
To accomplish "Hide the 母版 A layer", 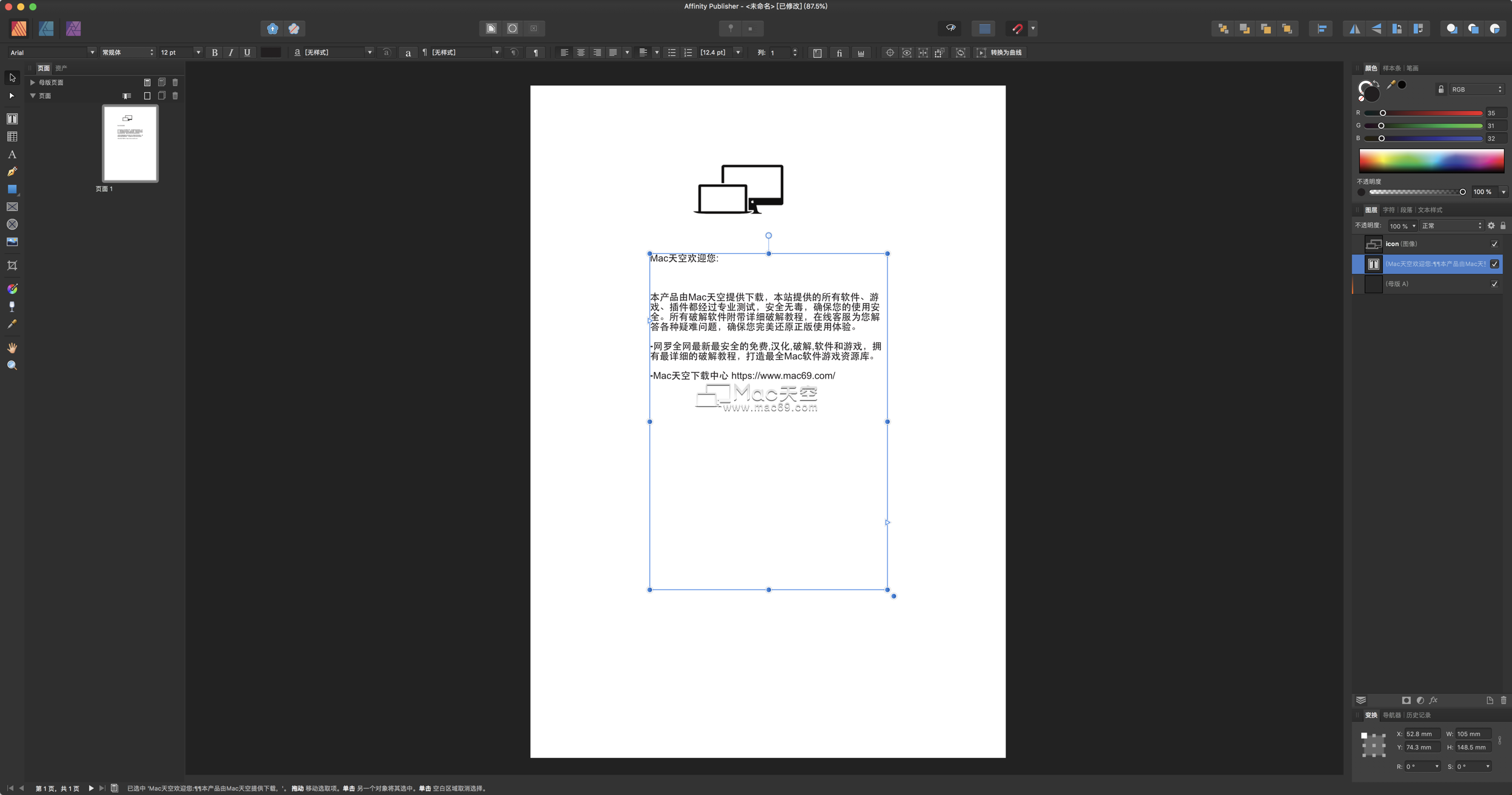I will (x=1494, y=284).
